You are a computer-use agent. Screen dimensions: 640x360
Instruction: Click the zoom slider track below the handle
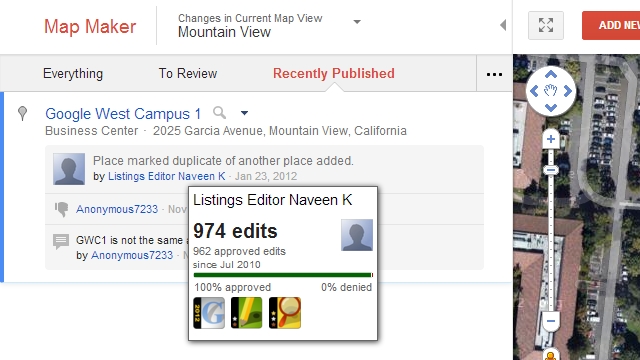551,244
